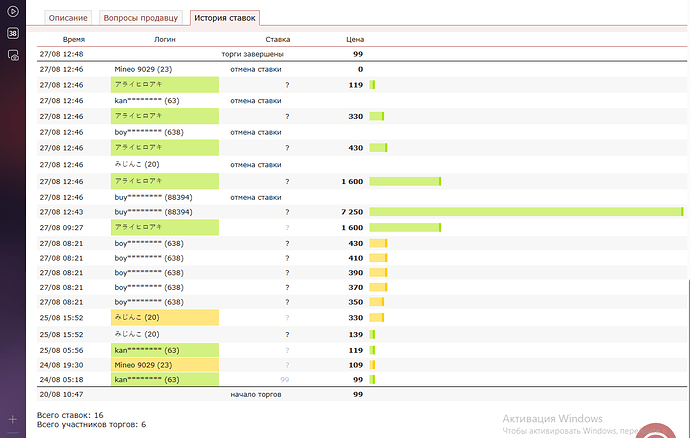Click the Mineo 9029 login with отмена ставки

pos(143,69)
